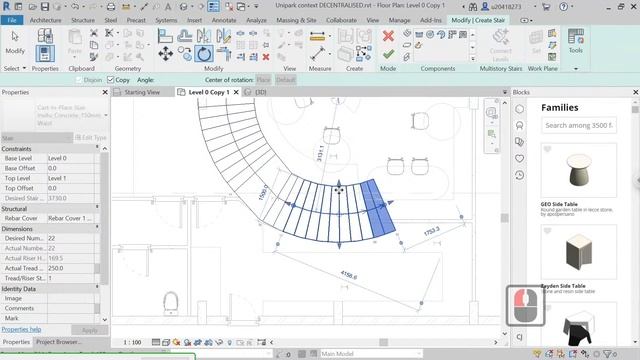
Task: Select the Modify arrow tool
Action: pos(15,43)
